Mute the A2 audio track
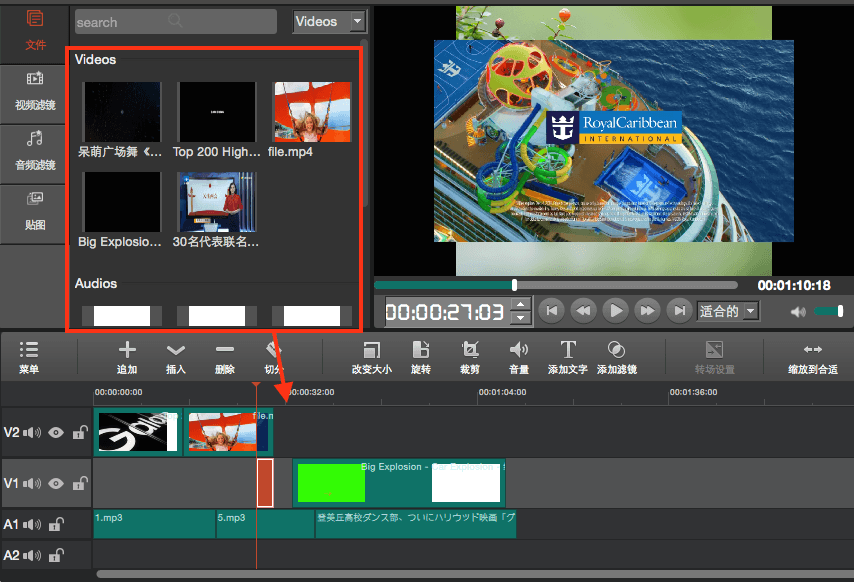The image size is (854, 582). [x=32, y=555]
